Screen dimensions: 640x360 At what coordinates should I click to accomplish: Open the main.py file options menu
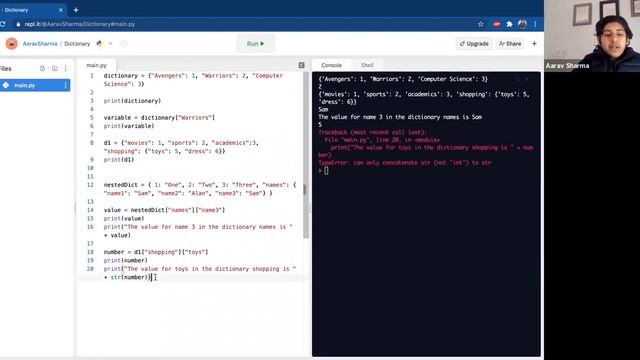coord(65,85)
